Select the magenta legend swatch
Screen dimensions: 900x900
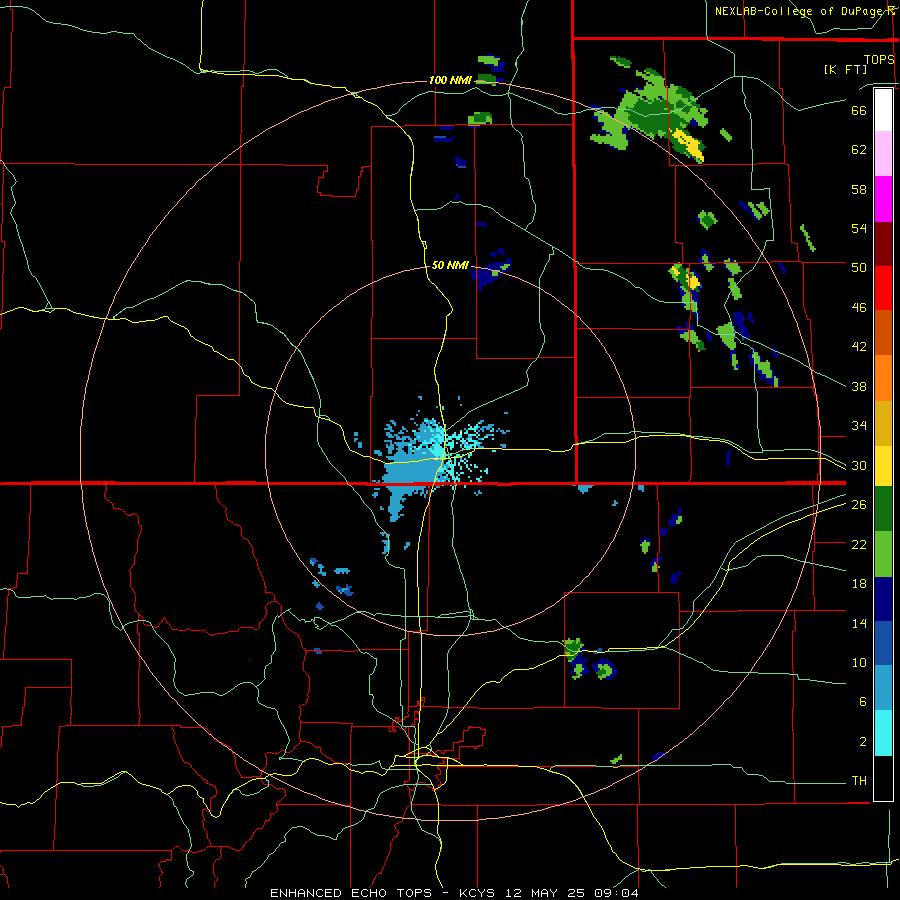883,199
